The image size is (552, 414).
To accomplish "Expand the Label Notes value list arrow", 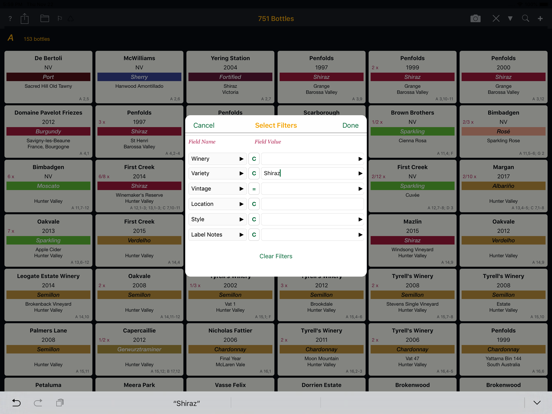I will tap(360, 234).
